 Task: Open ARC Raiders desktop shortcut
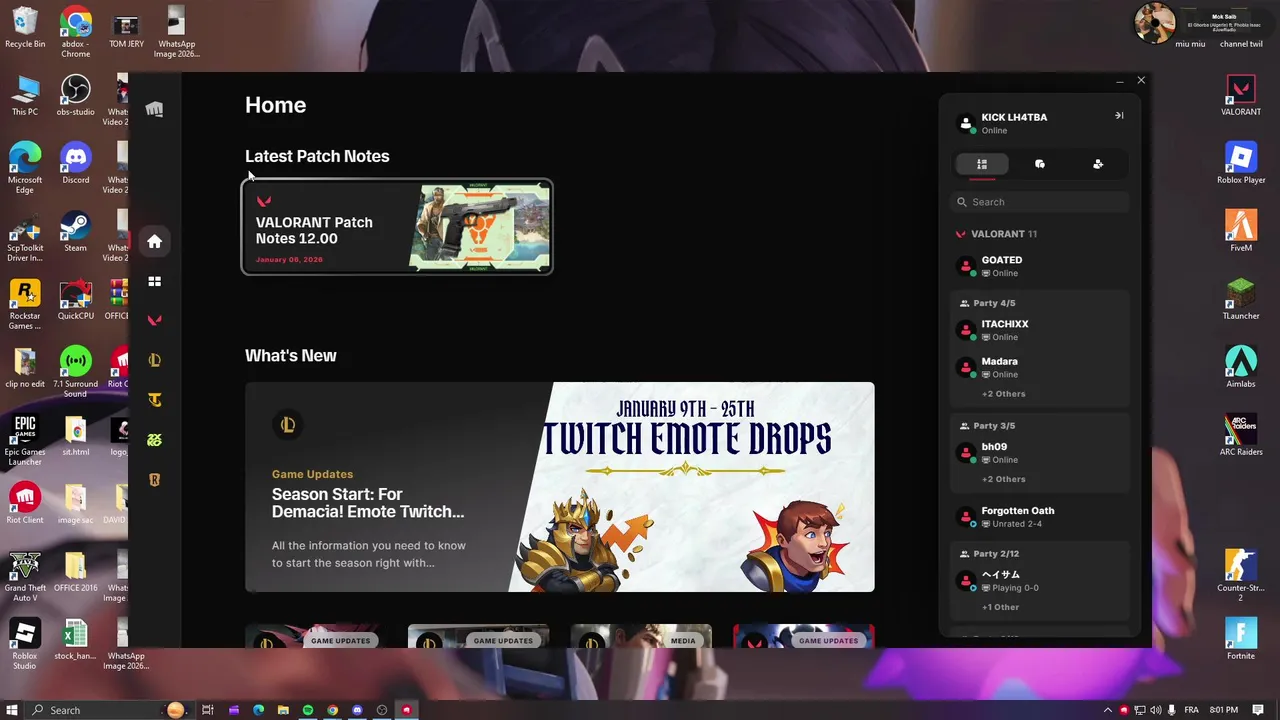(1241, 436)
